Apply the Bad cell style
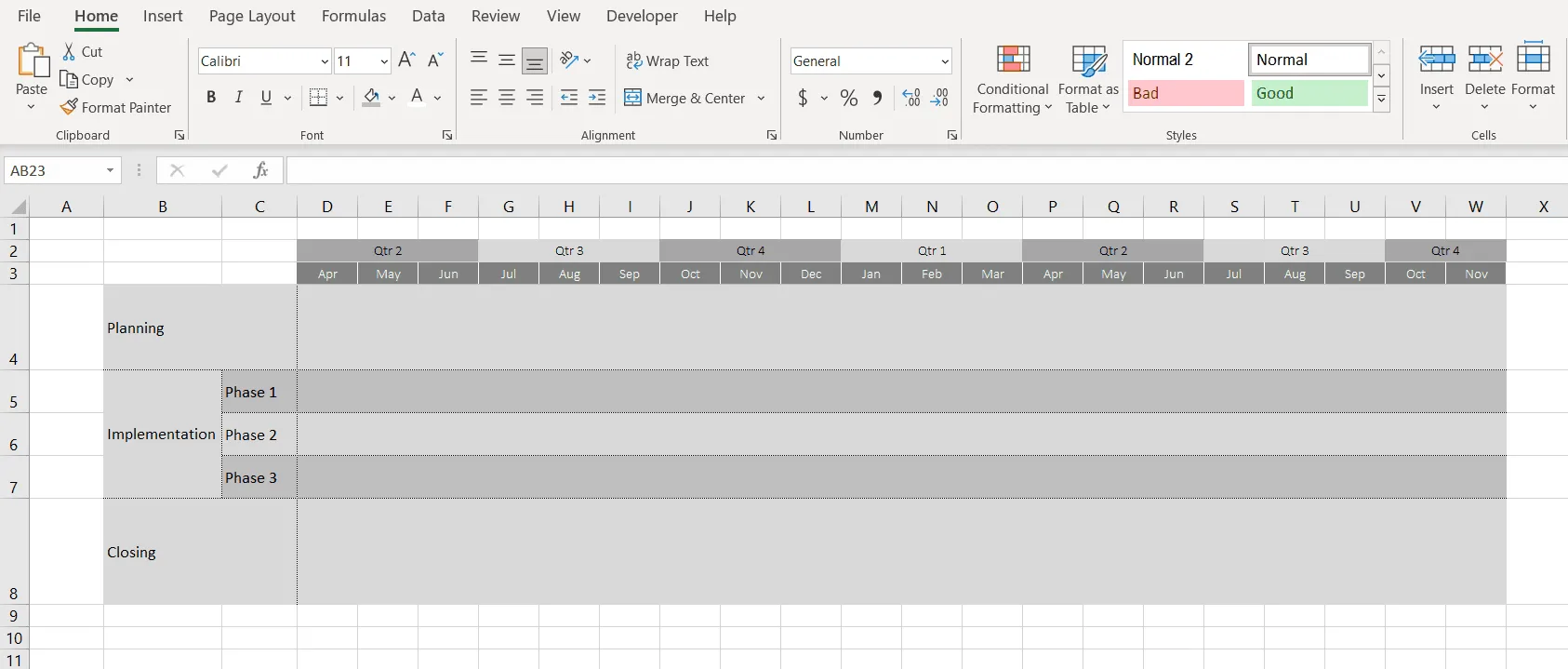1568x669 pixels. [x=1185, y=93]
